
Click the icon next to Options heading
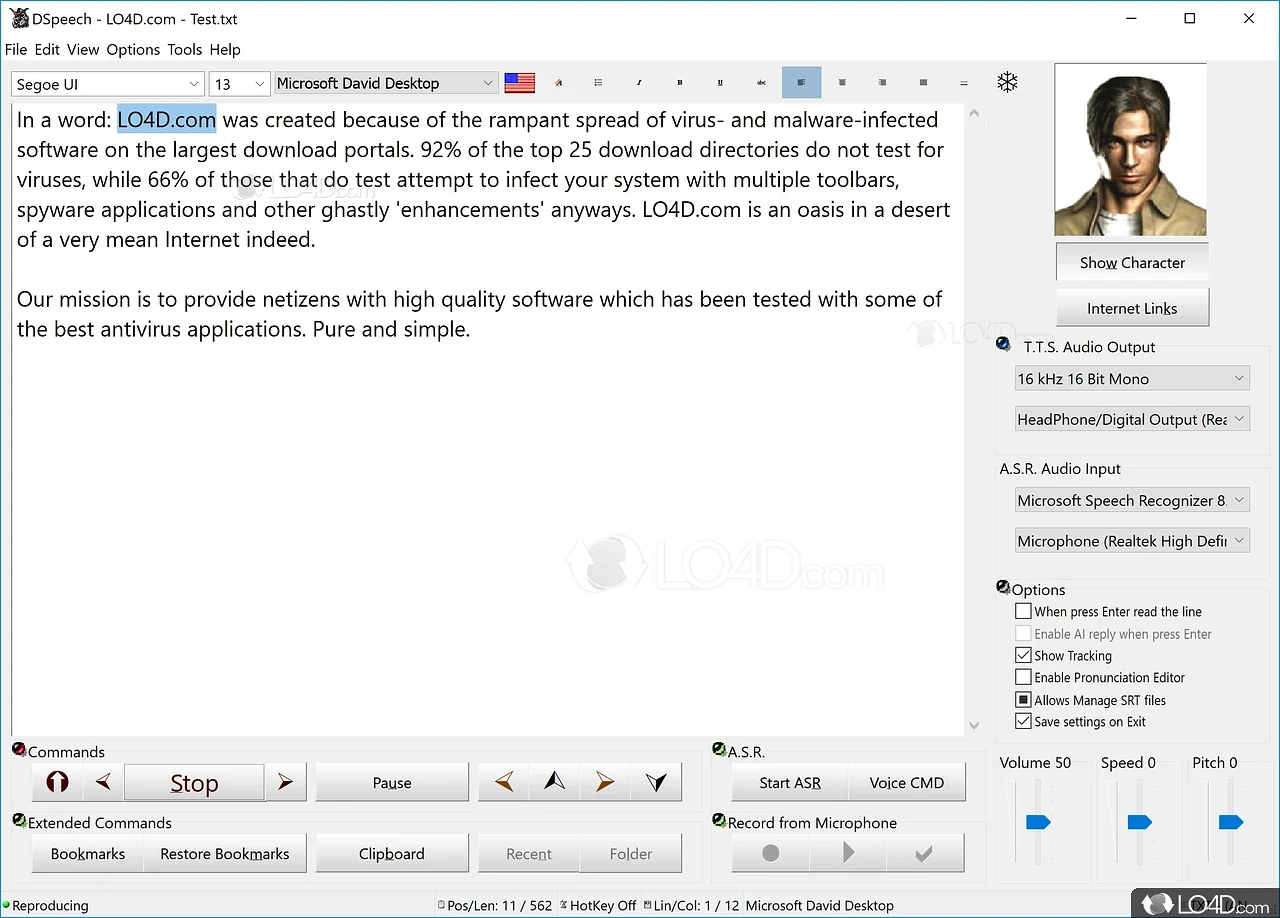point(1003,587)
